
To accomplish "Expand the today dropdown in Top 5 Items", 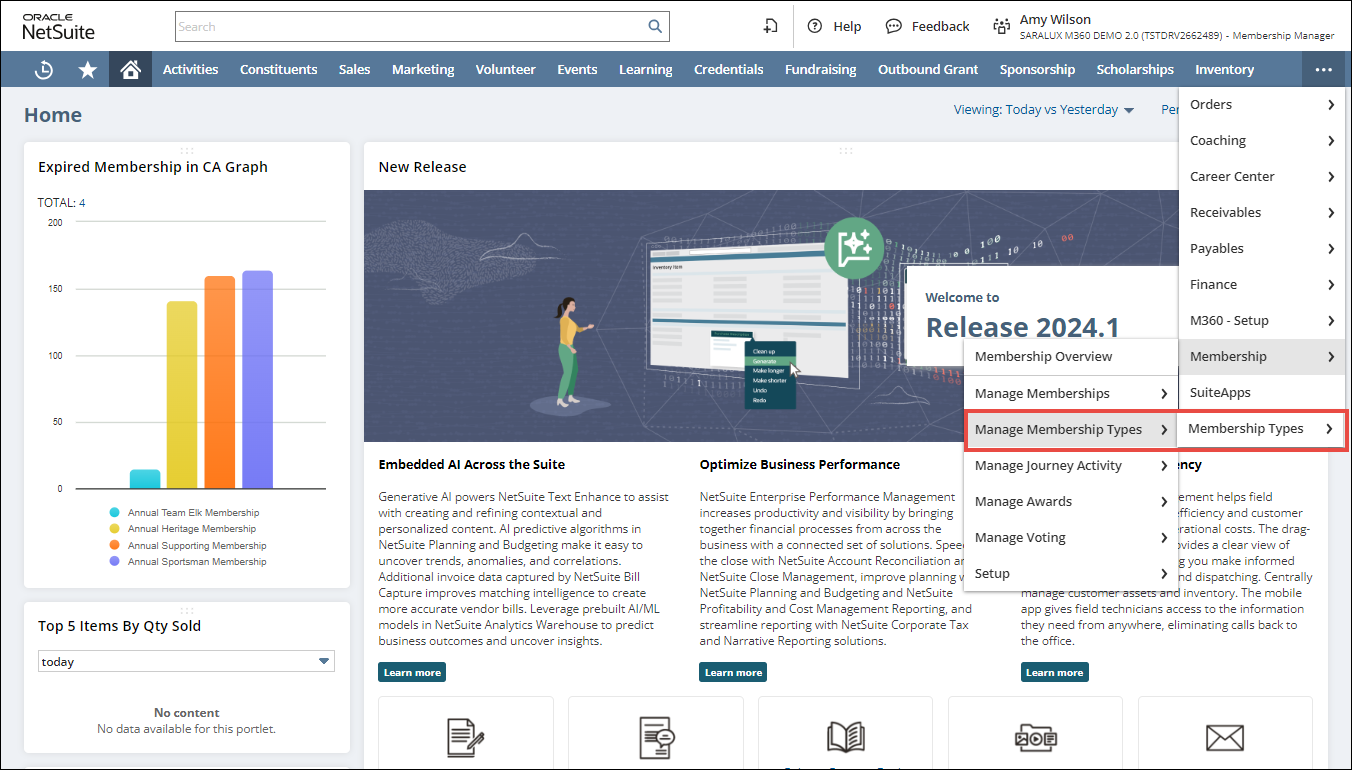I will (323, 662).
